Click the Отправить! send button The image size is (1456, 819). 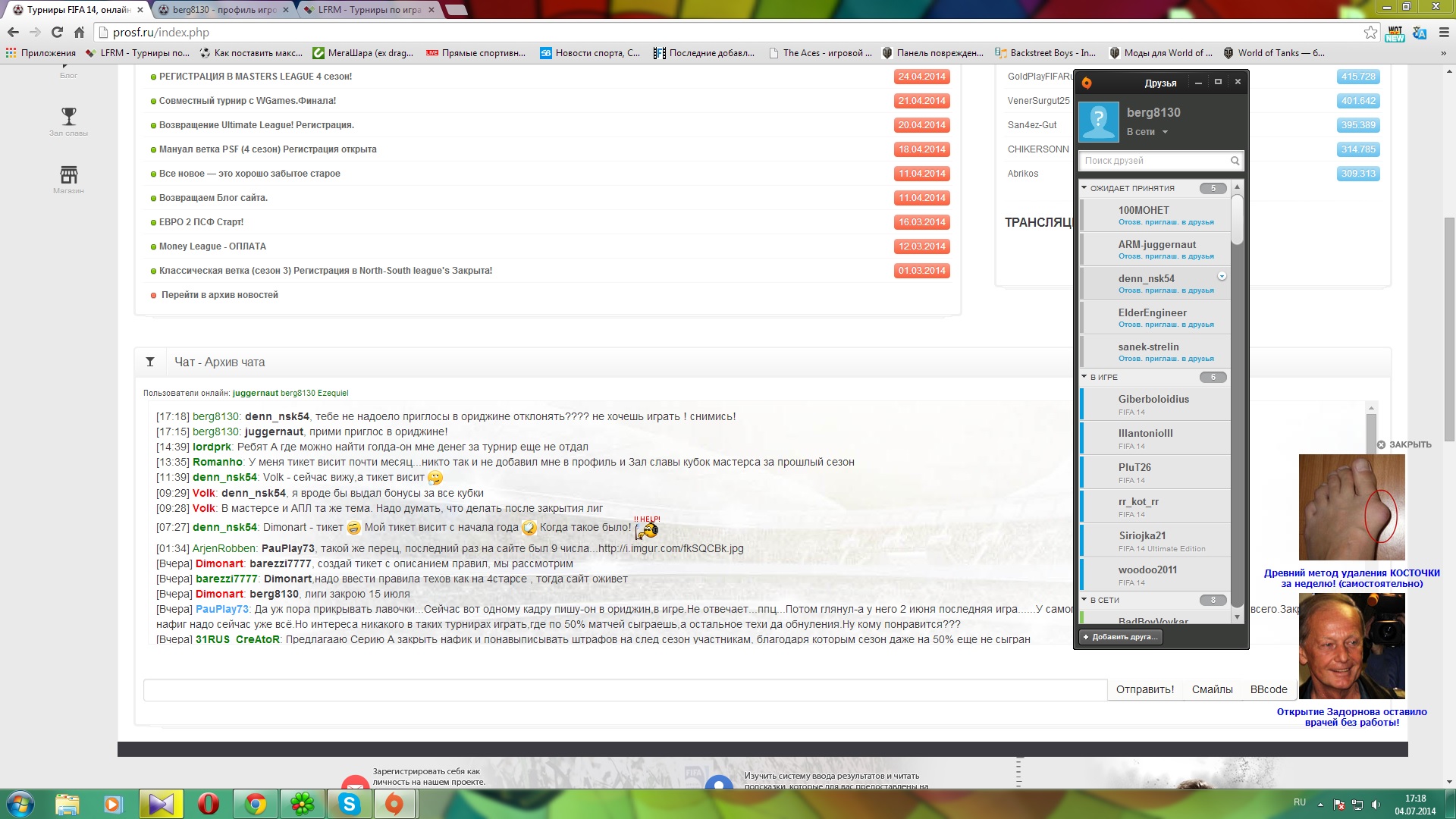coord(1144,689)
